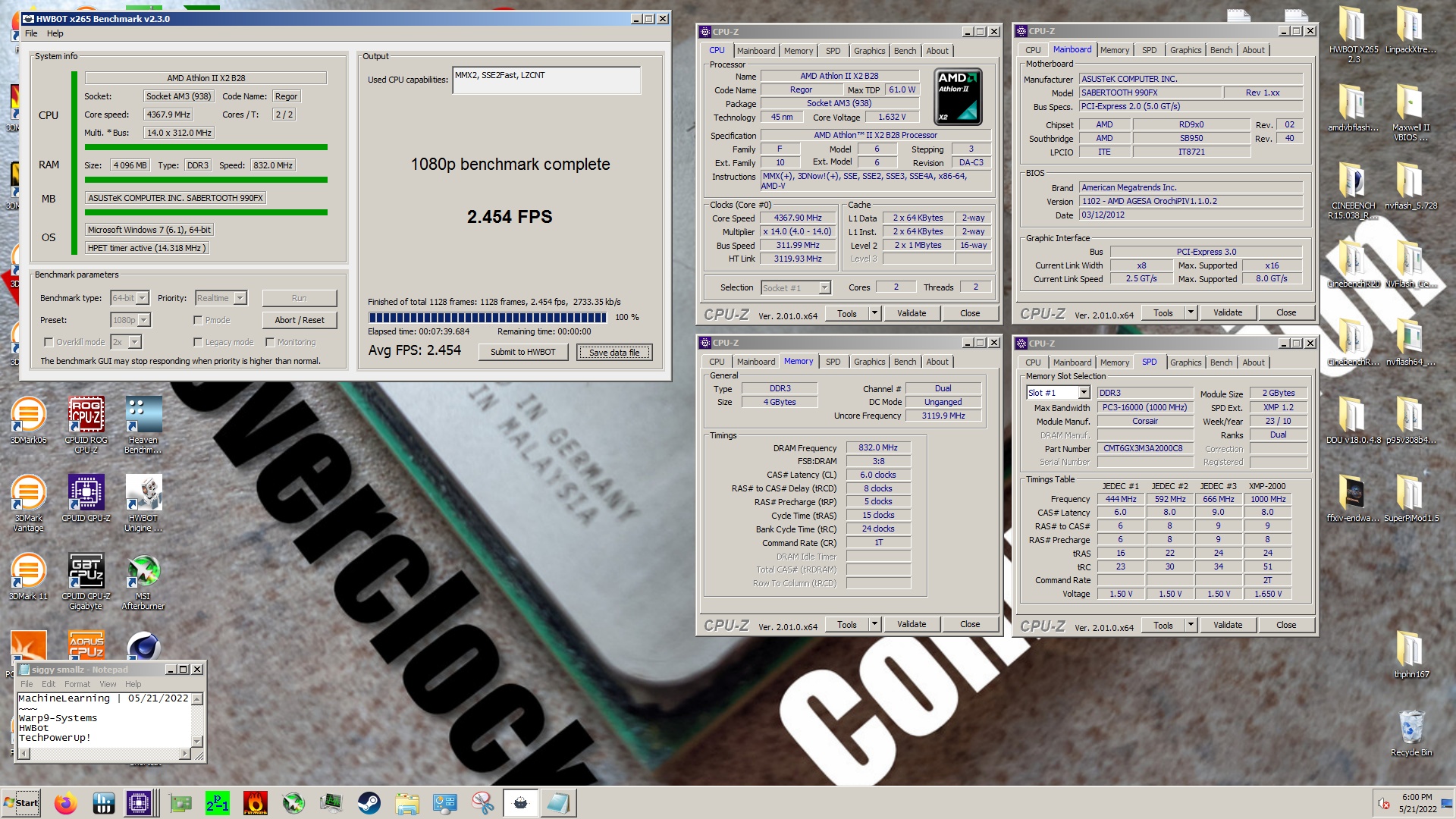This screenshot has height=819, width=1456.
Task: Open the ffxiv-endwalker benchmark folder
Action: coord(1354,498)
